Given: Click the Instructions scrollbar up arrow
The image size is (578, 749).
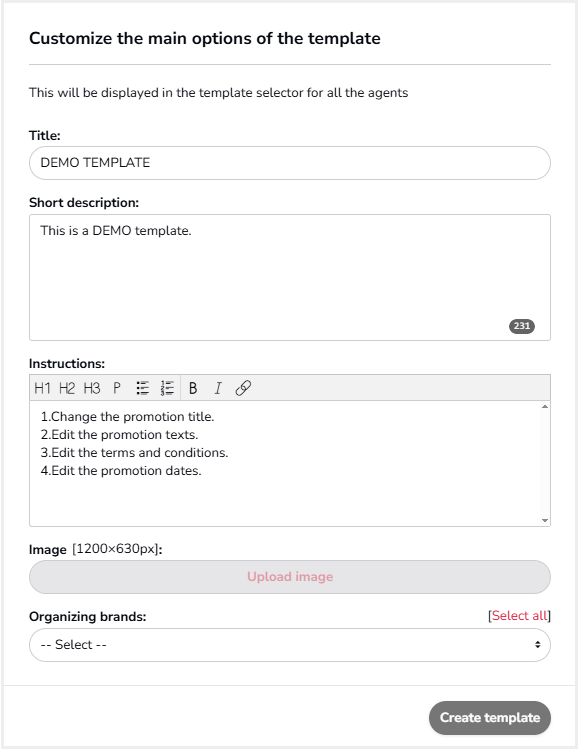Looking at the screenshot, I should [545, 407].
